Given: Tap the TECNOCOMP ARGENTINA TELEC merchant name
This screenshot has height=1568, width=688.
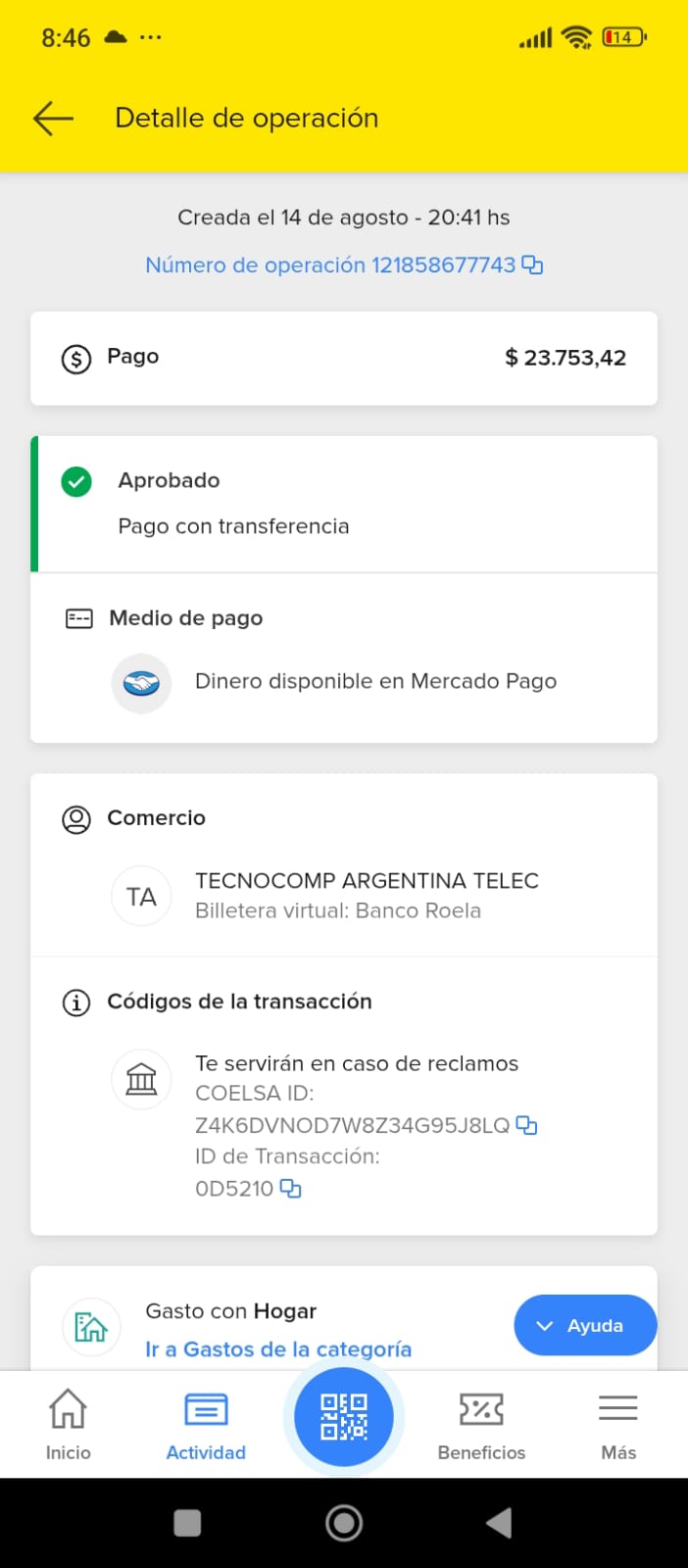Looking at the screenshot, I should (367, 881).
